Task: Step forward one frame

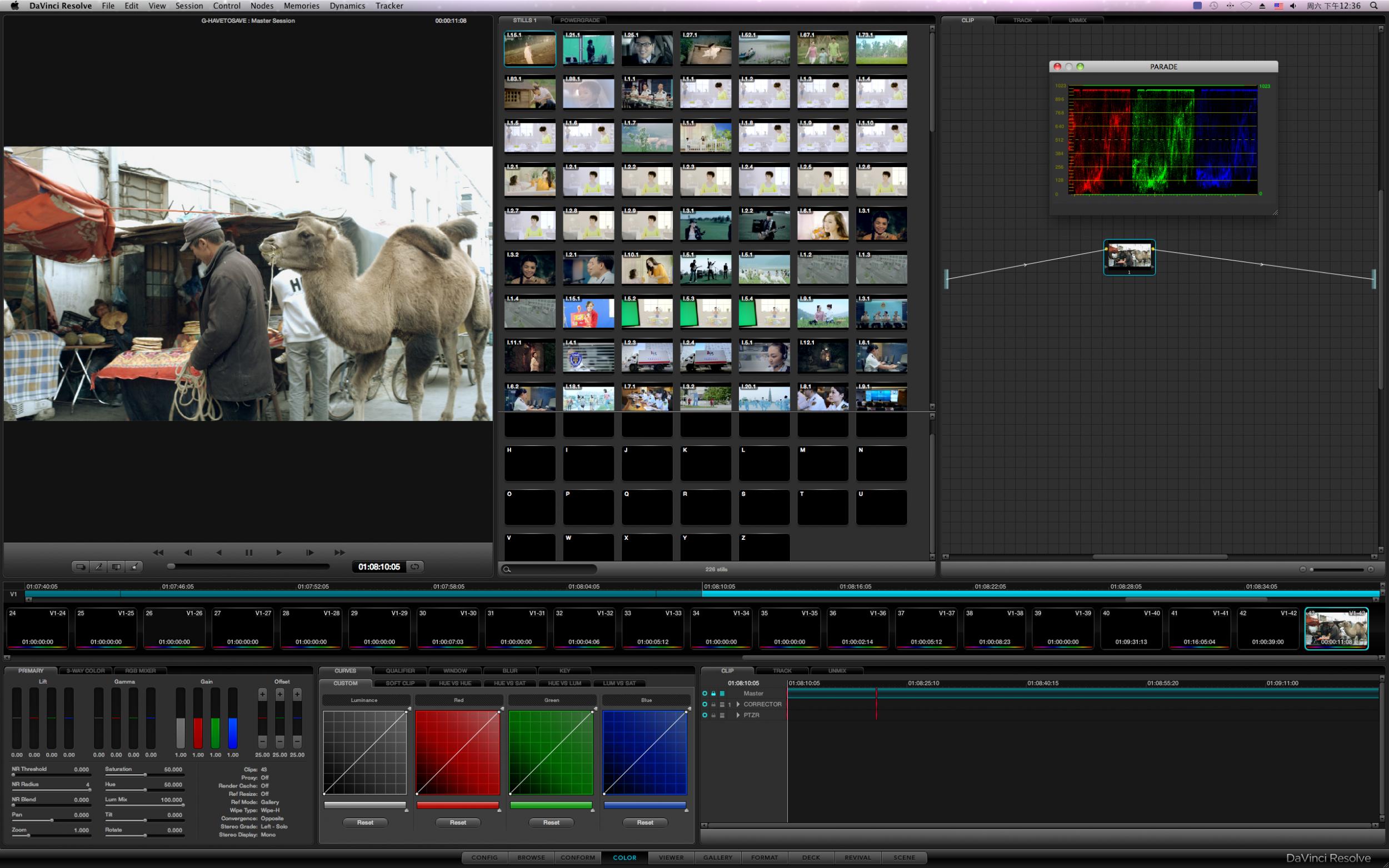Action: [309, 552]
